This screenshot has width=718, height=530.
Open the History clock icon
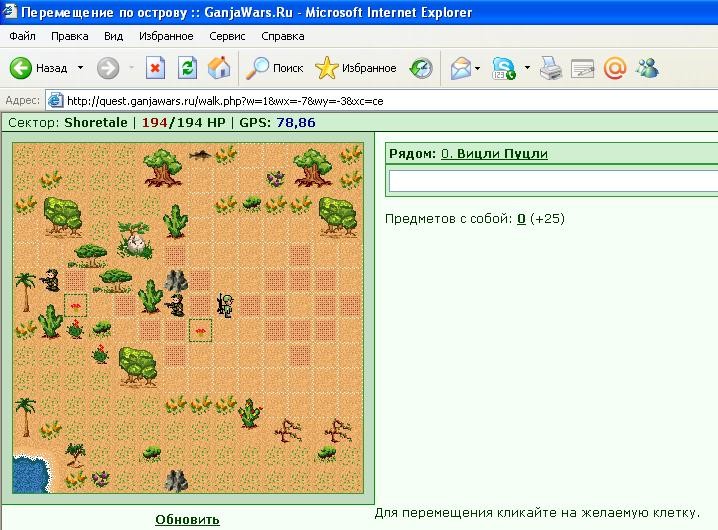[421, 69]
